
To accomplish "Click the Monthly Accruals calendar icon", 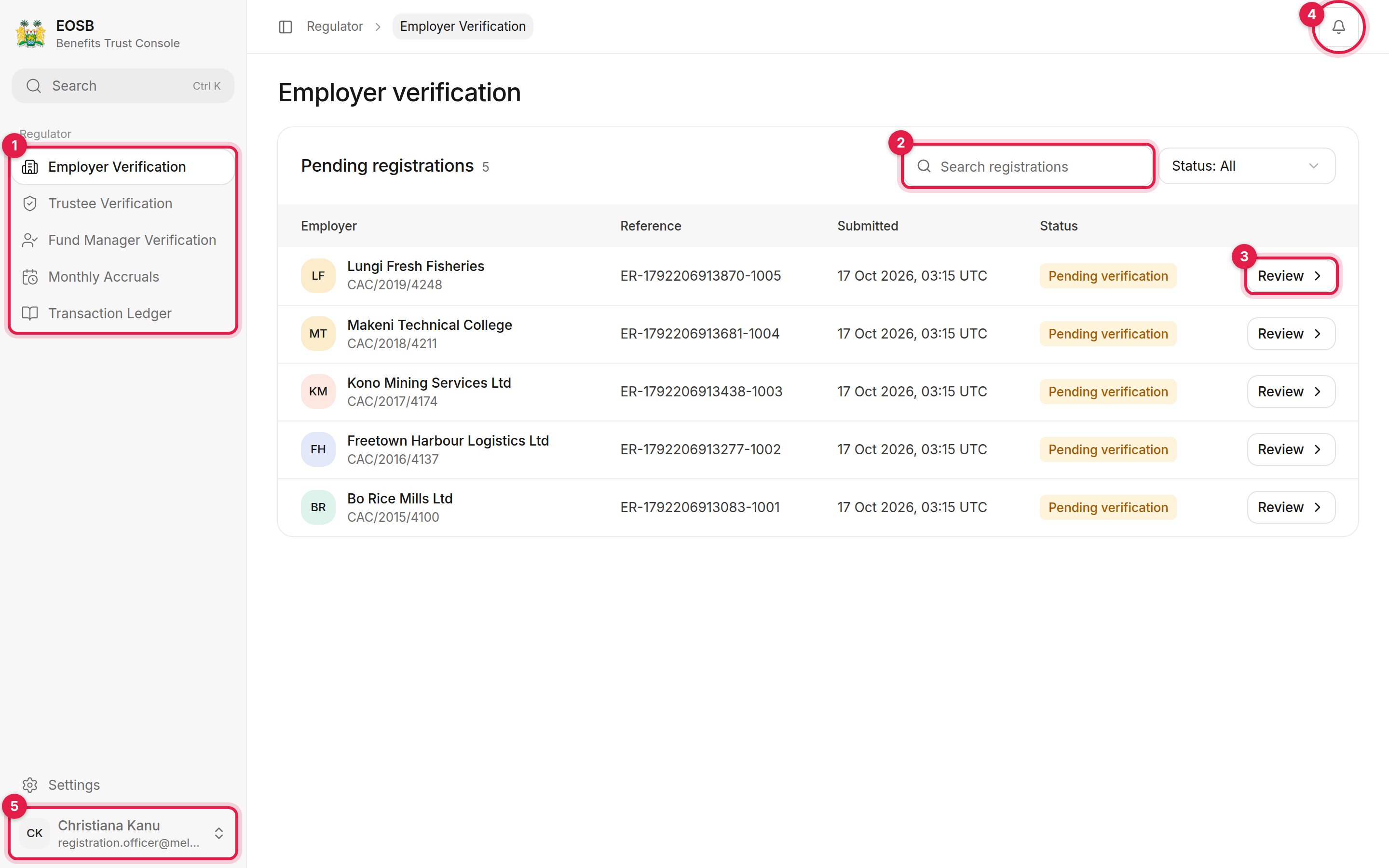I will 30,277.
